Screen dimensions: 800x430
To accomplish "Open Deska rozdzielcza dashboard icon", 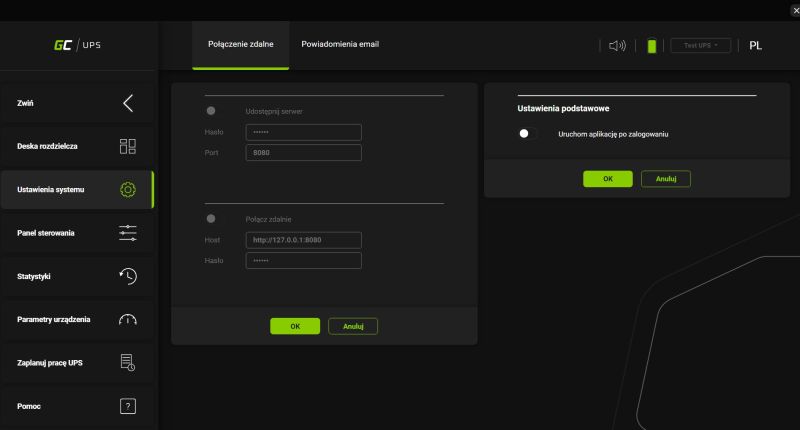I will (128, 146).
